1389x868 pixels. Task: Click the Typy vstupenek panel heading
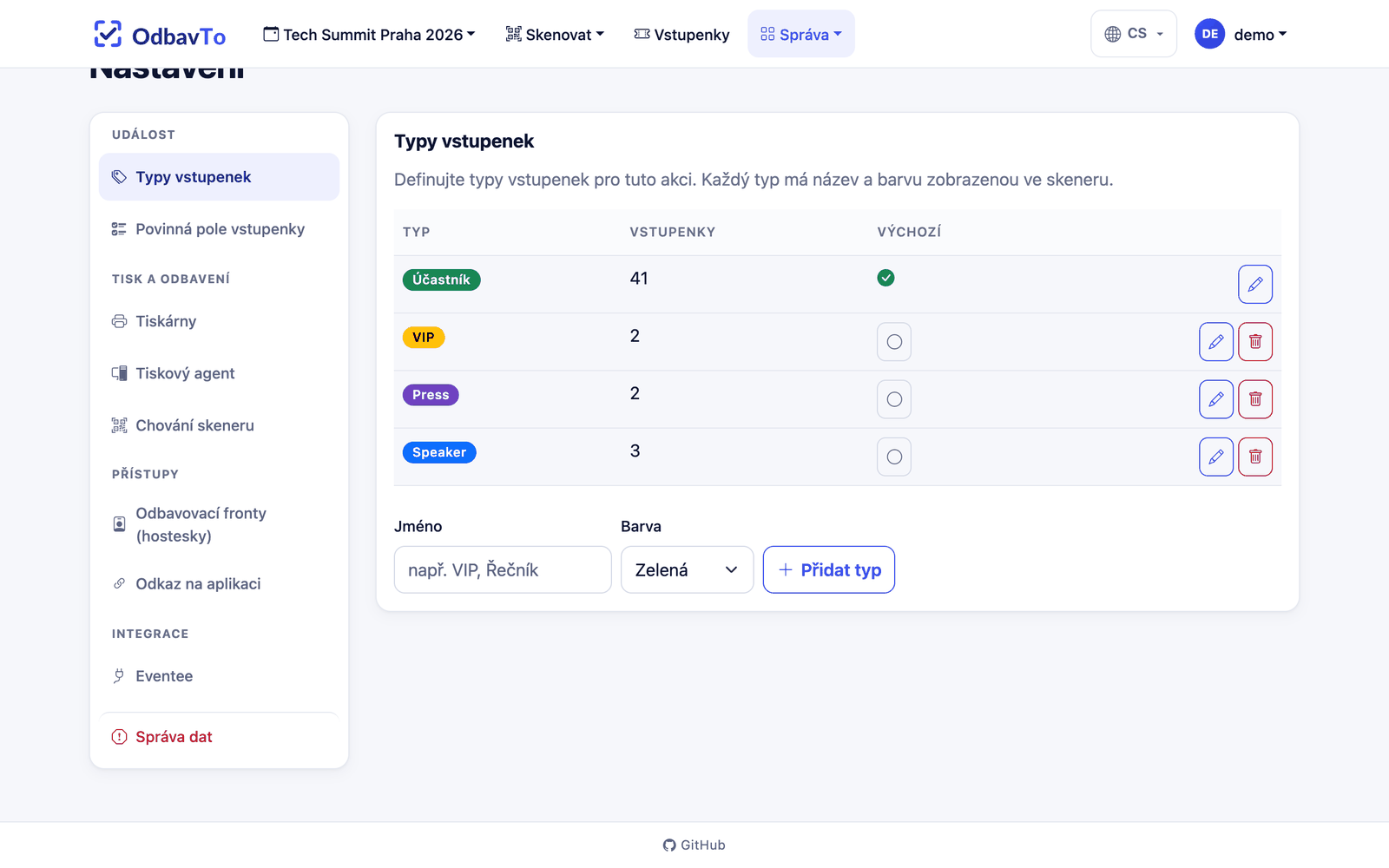click(464, 141)
